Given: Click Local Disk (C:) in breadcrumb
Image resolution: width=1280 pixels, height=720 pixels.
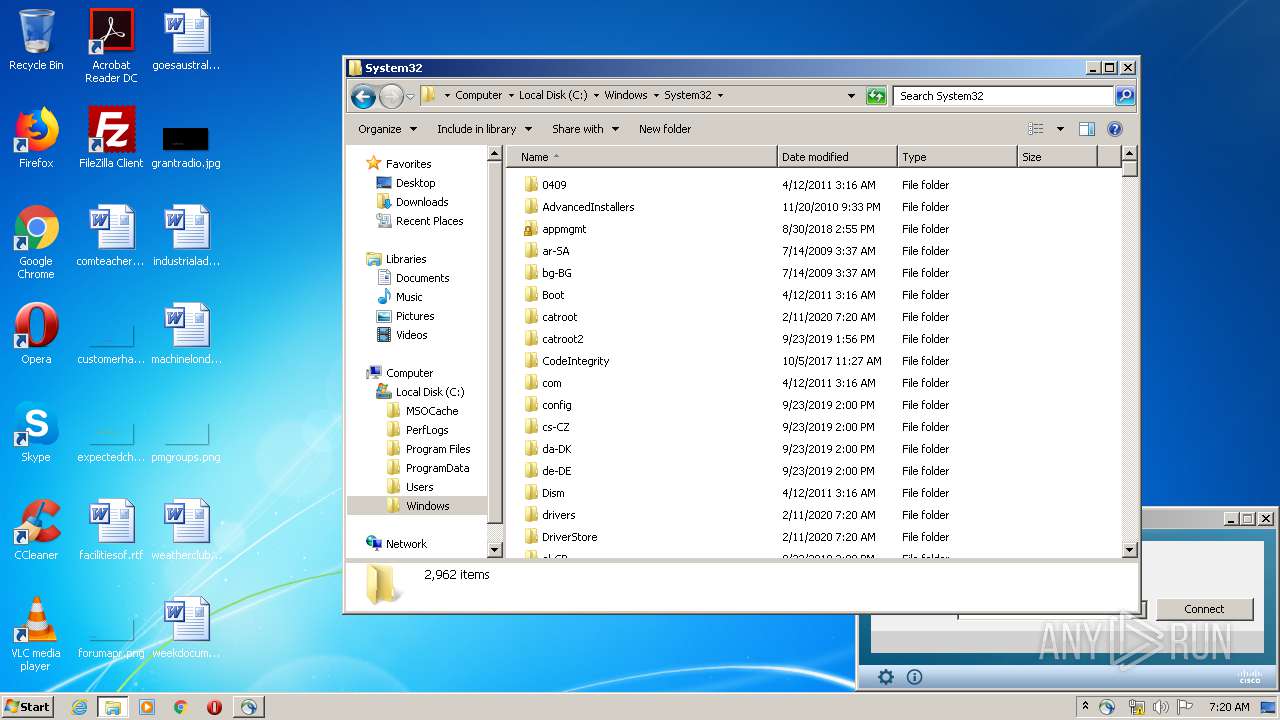Looking at the screenshot, I should point(553,96).
